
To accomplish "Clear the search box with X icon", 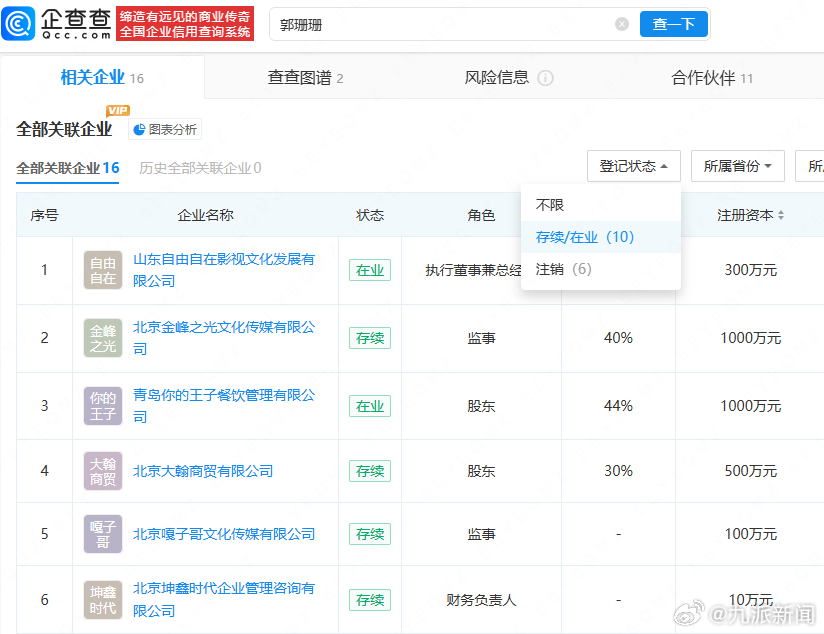I will point(622,24).
